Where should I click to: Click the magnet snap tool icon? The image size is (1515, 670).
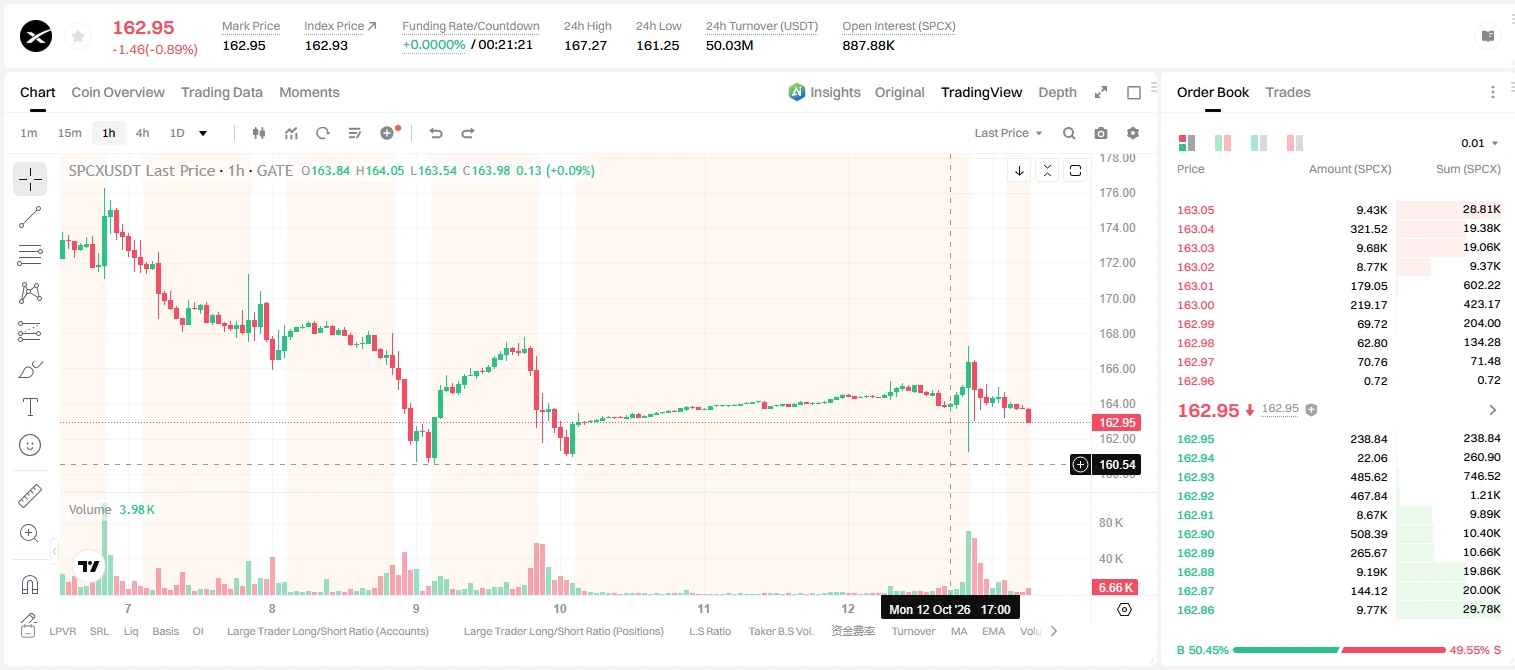(30, 585)
